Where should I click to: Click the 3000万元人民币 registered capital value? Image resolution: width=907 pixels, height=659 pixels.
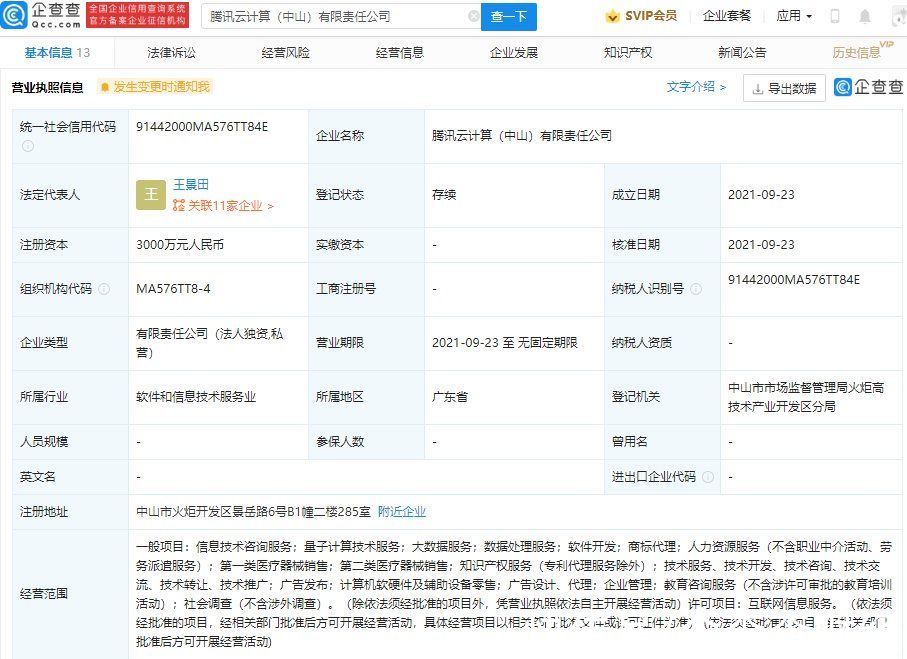point(180,245)
